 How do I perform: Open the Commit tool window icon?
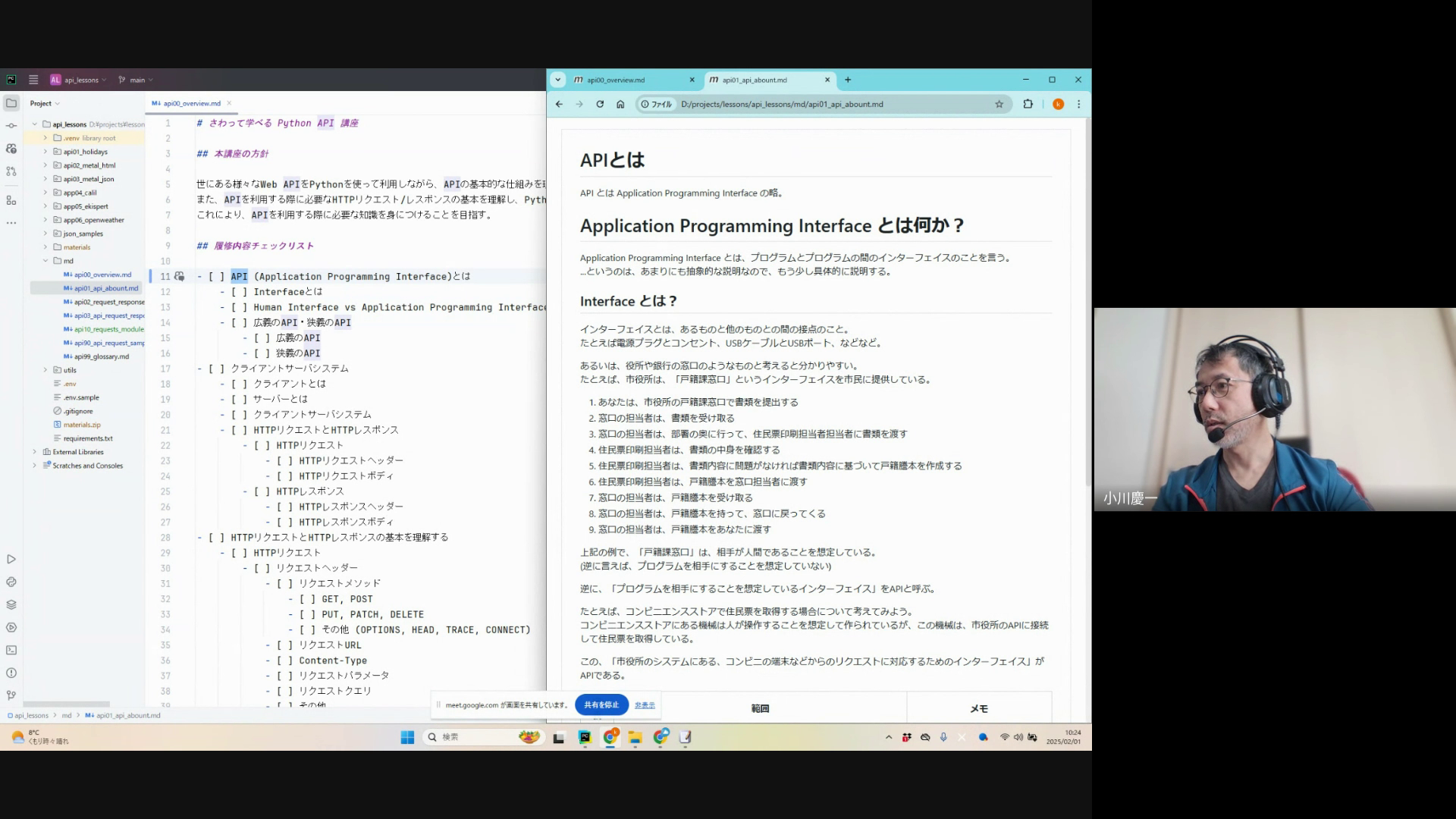point(11,126)
